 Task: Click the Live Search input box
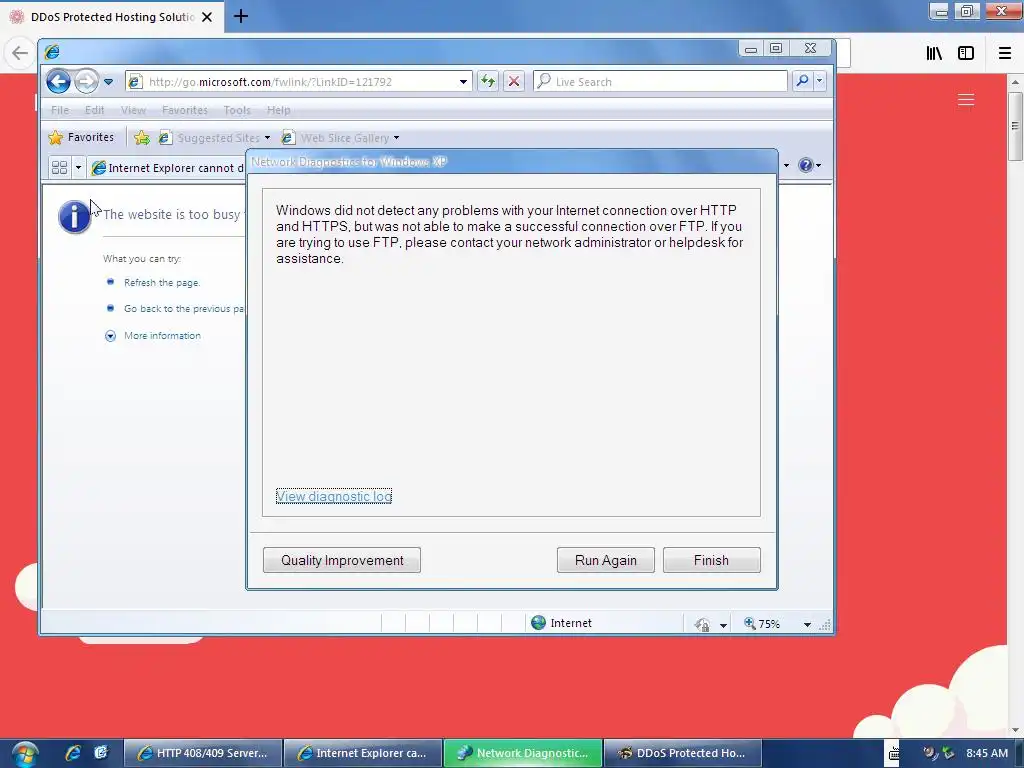[x=660, y=82]
